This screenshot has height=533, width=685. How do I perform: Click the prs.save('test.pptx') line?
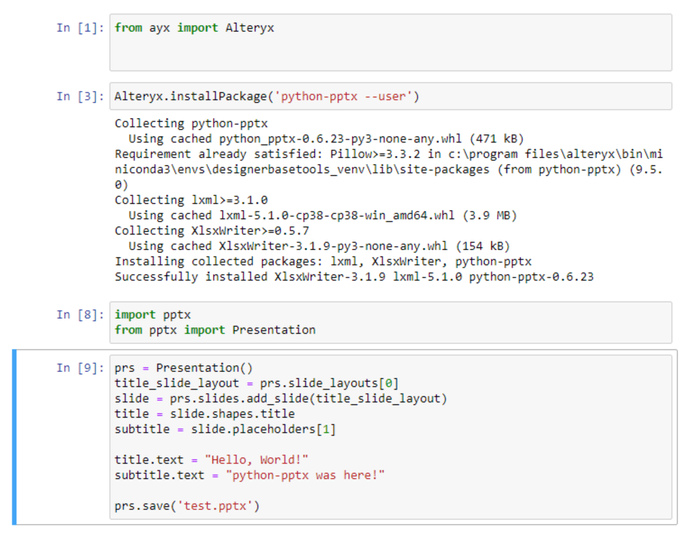click(187, 506)
